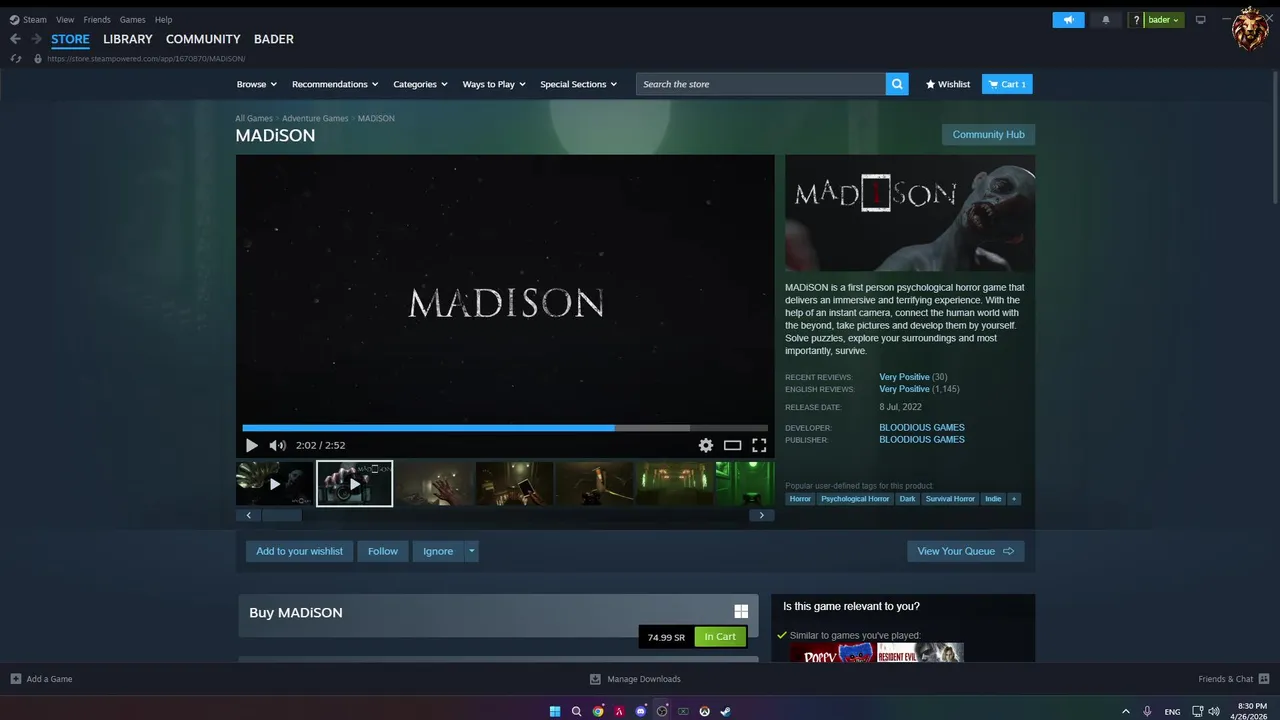
Task: Open the notifications bell icon
Action: pyautogui.click(x=1105, y=20)
